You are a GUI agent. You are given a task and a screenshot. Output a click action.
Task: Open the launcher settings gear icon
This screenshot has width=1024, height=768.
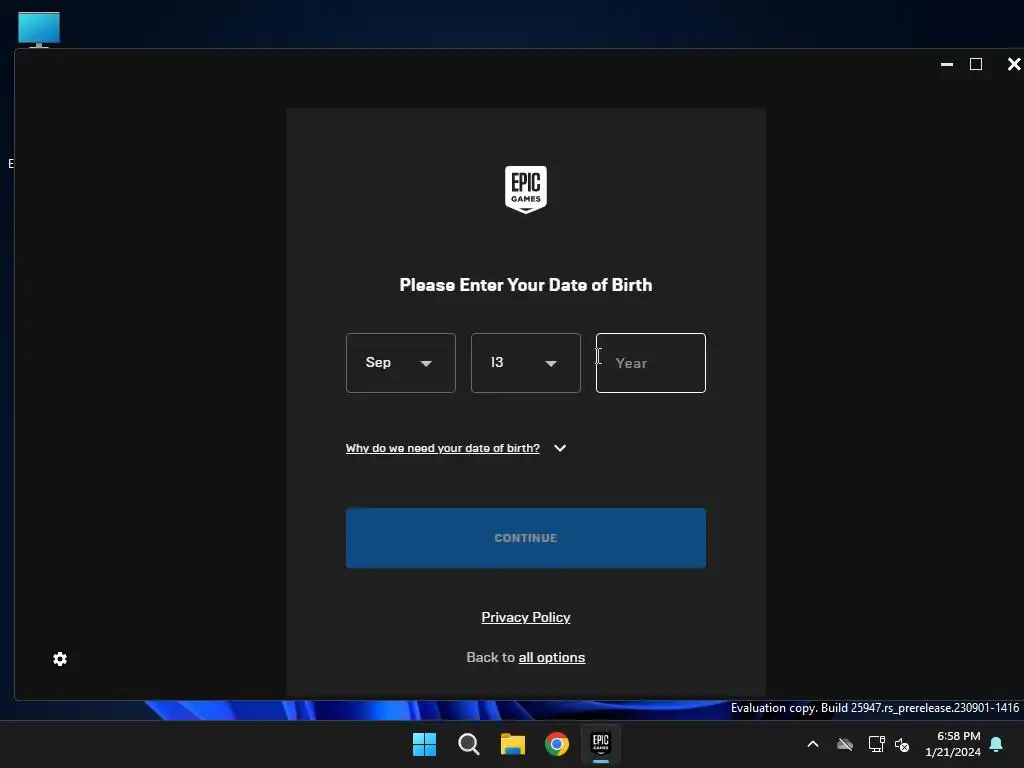[59, 659]
